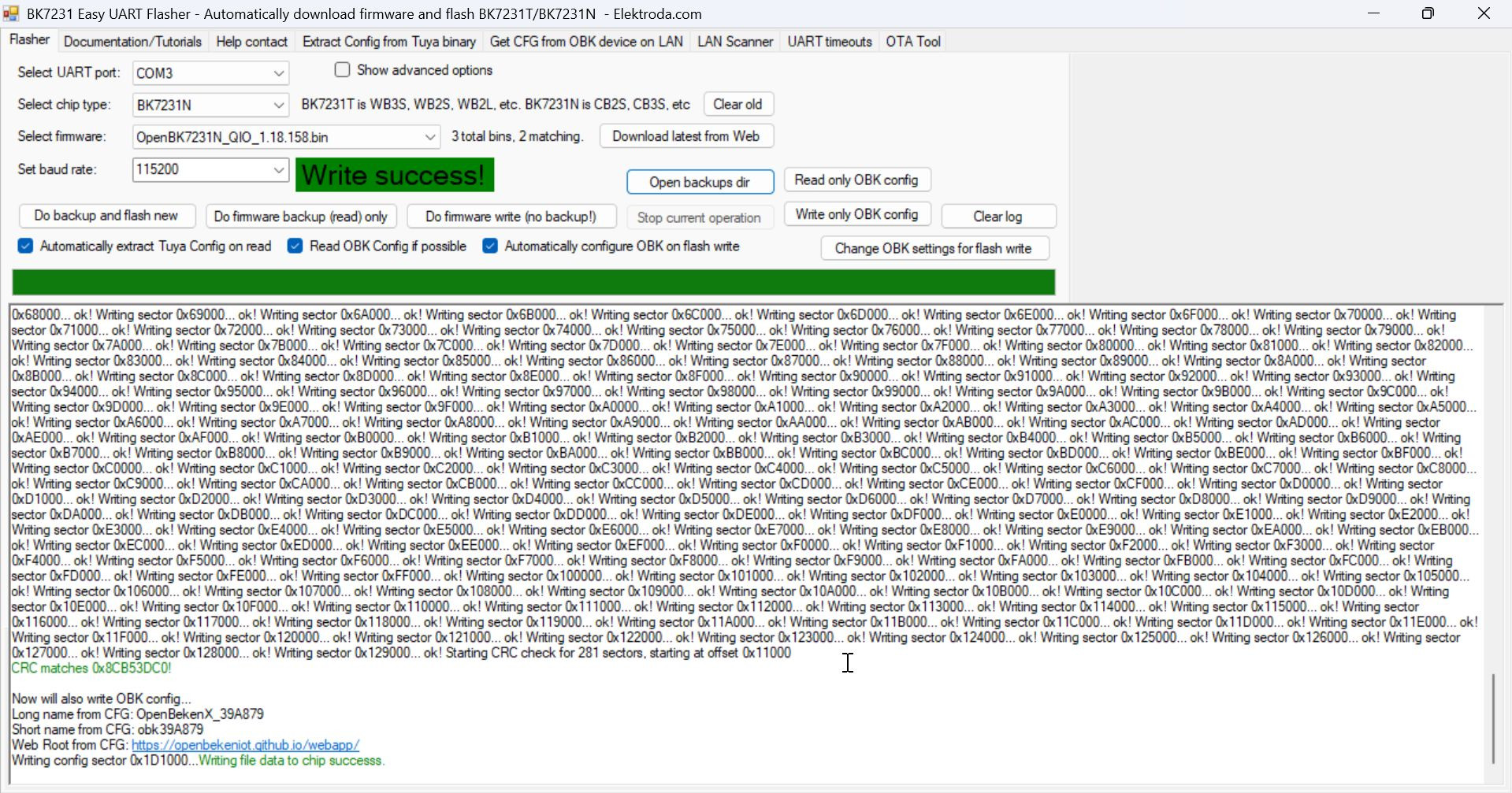Enable Show advanced options checkbox
1512x793 pixels.
click(x=342, y=70)
